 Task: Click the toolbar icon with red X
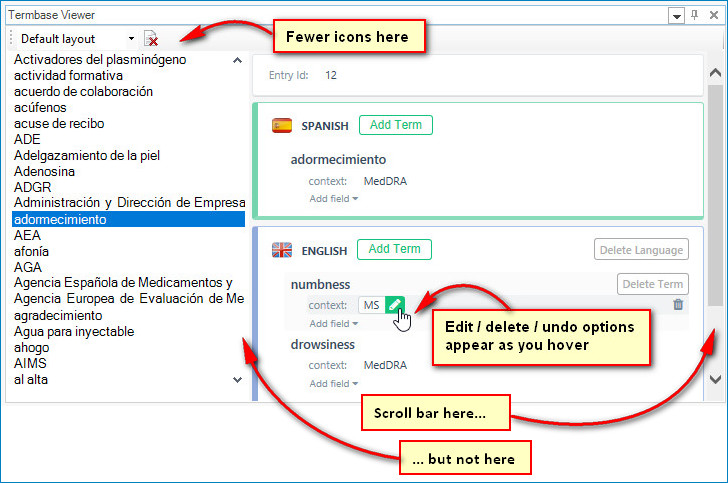[x=151, y=39]
